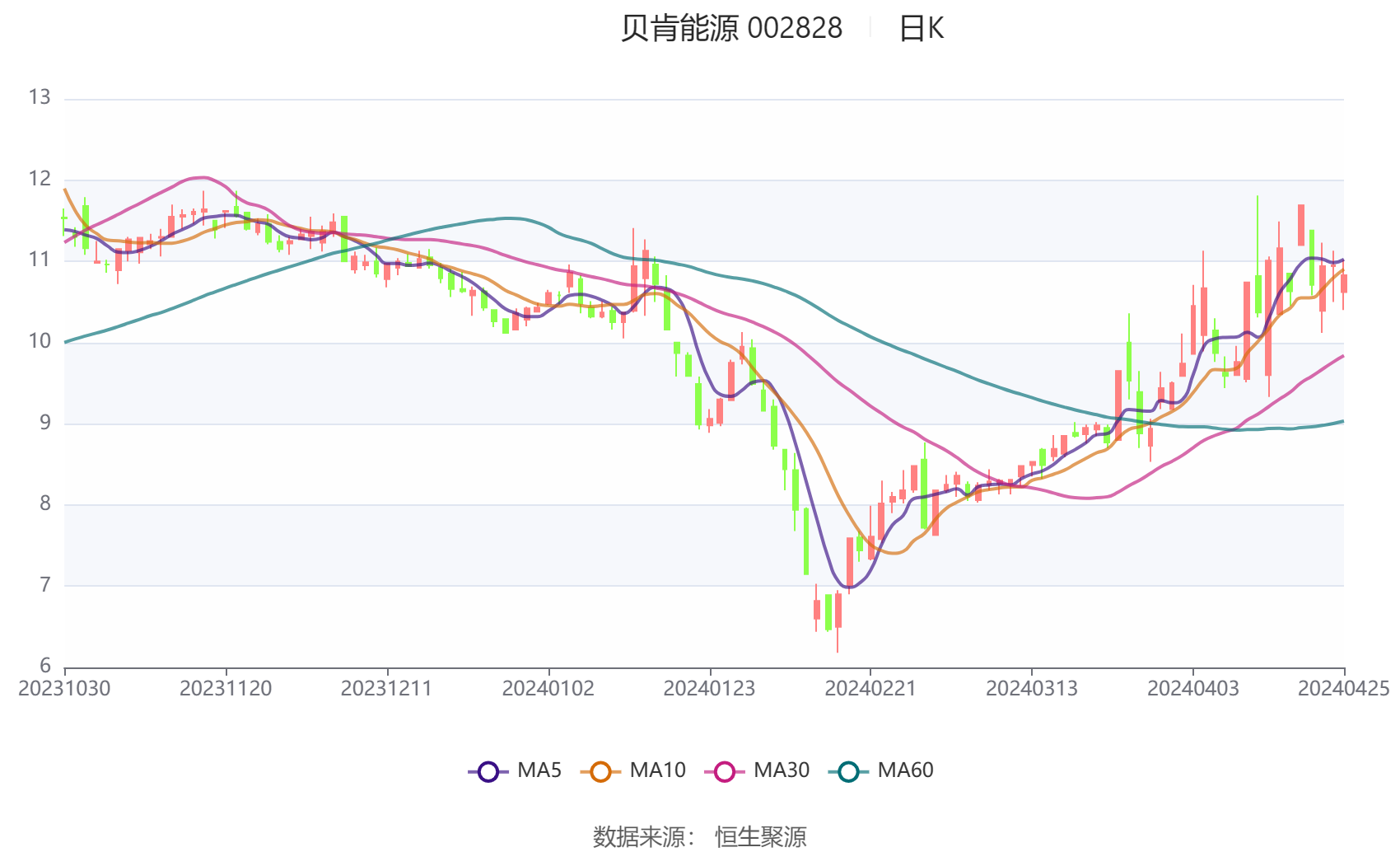The height and width of the screenshot is (852, 1400).
Task: Click the y-axis value 12
Action: tap(40, 179)
